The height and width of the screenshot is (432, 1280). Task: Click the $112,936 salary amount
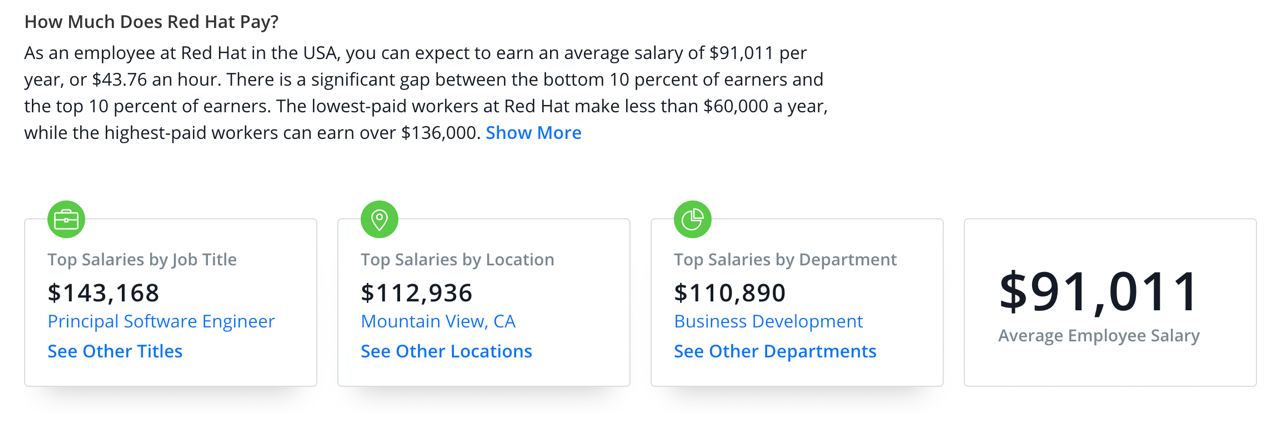tap(416, 292)
